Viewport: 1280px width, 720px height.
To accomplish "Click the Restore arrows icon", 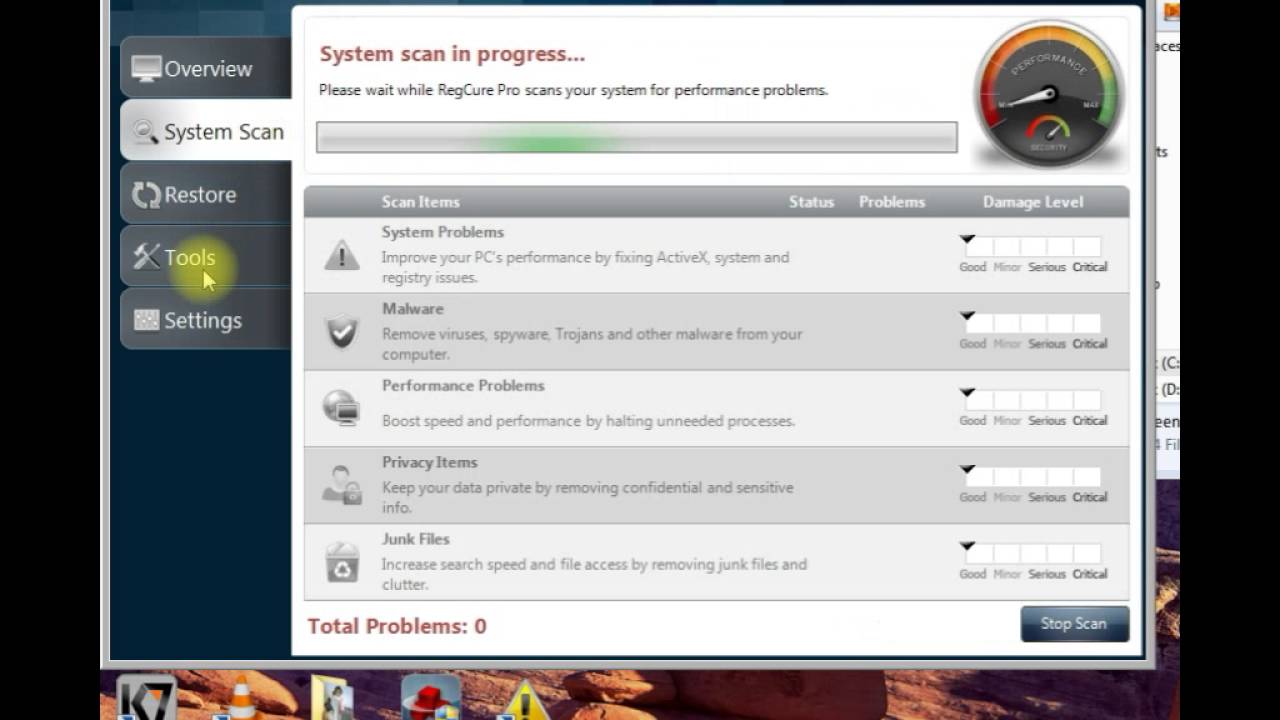I will point(146,195).
